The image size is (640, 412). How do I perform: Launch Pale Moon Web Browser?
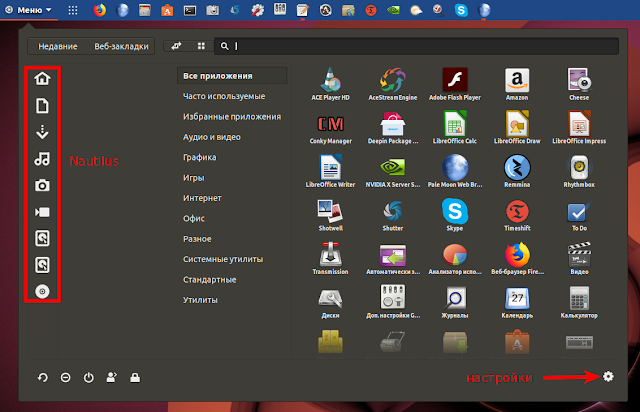click(x=455, y=171)
